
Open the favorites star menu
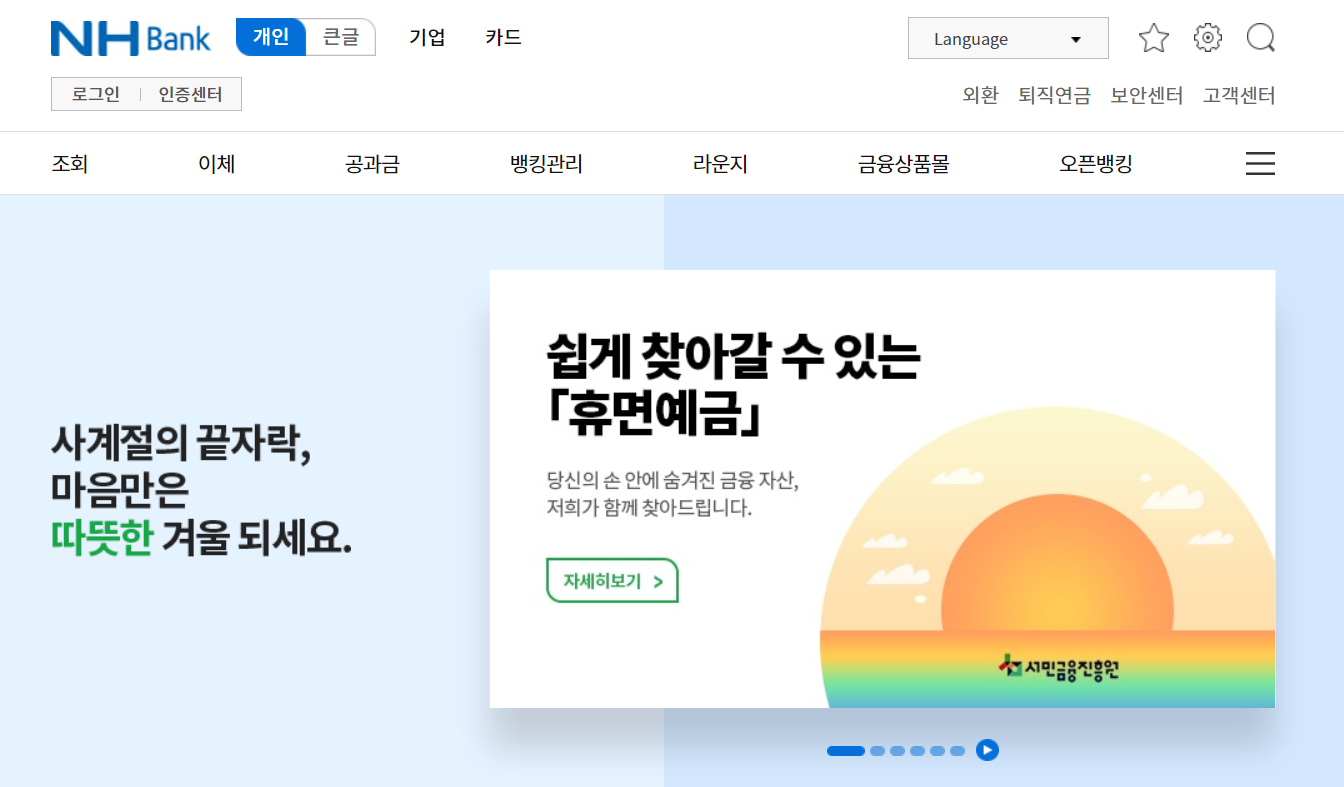1152,37
